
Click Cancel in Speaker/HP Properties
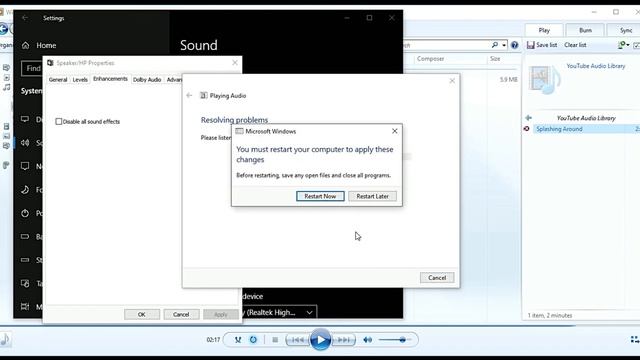[x=181, y=314]
